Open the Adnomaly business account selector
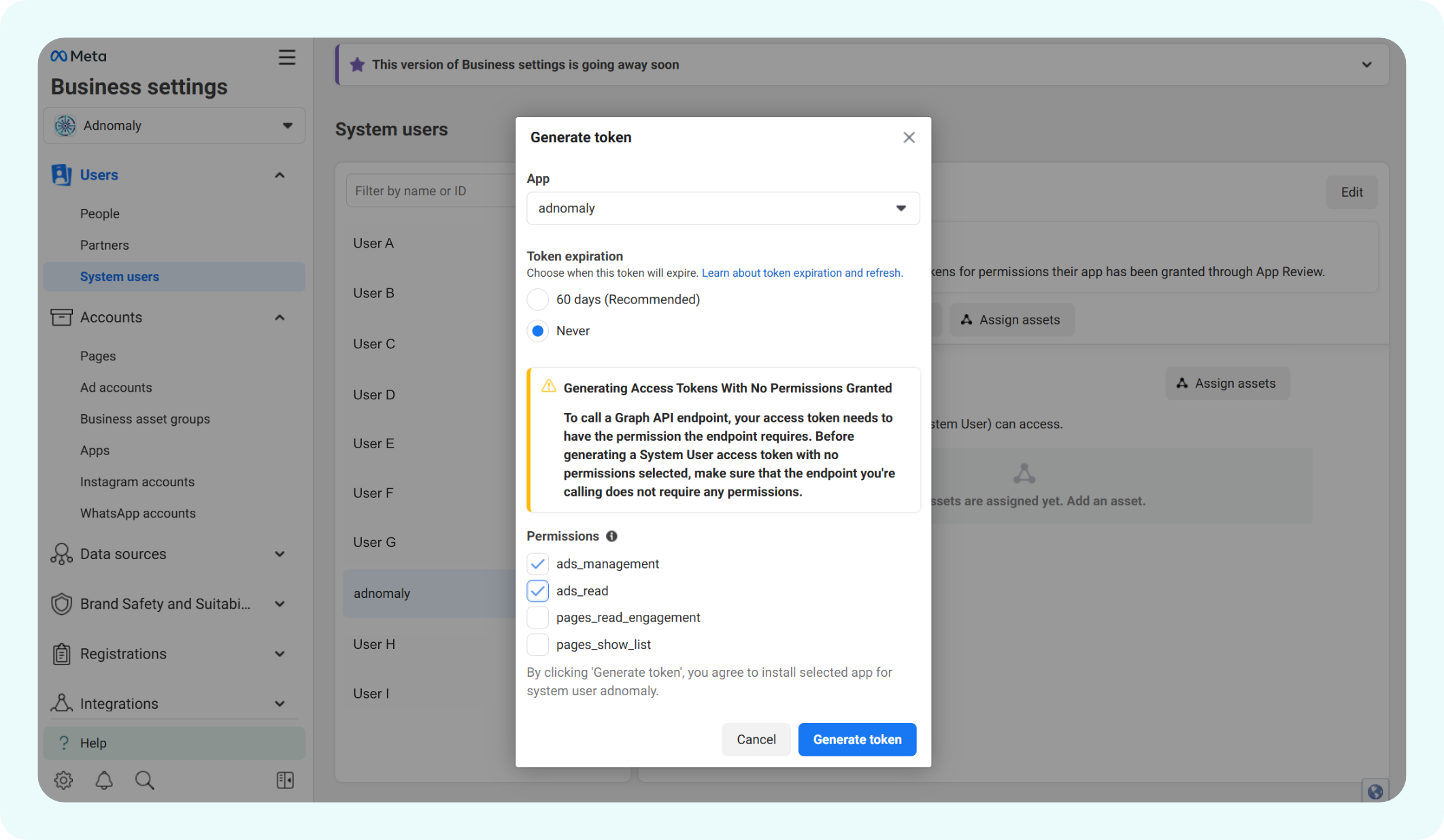 (x=174, y=125)
